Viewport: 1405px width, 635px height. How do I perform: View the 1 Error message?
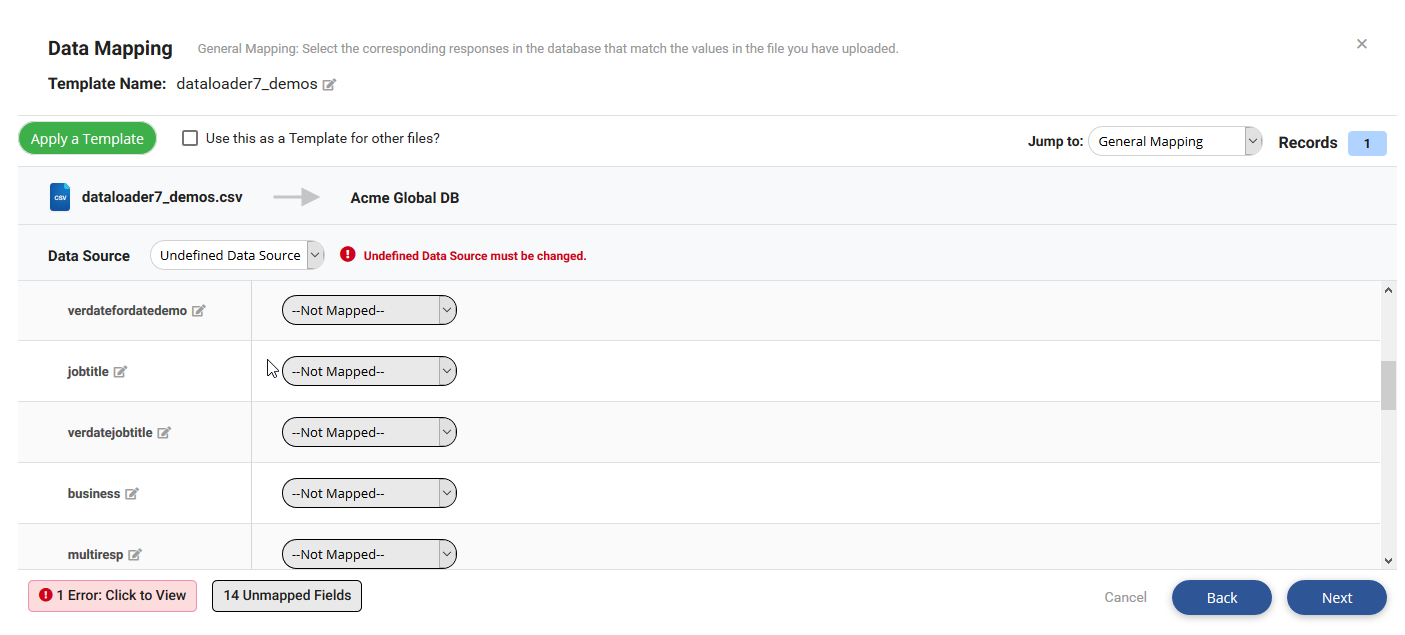(112, 596)
